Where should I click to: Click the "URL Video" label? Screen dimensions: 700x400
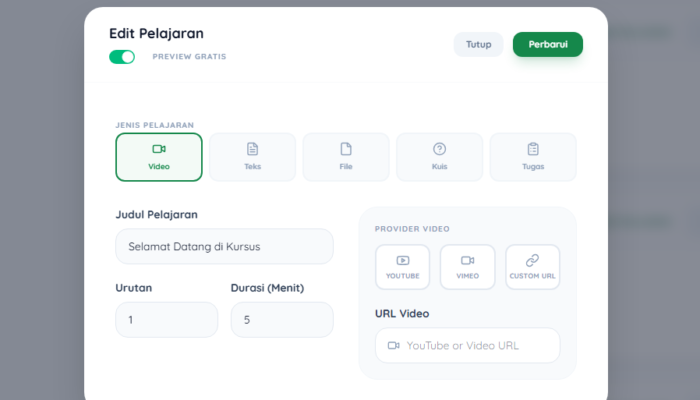click(402, 314)
